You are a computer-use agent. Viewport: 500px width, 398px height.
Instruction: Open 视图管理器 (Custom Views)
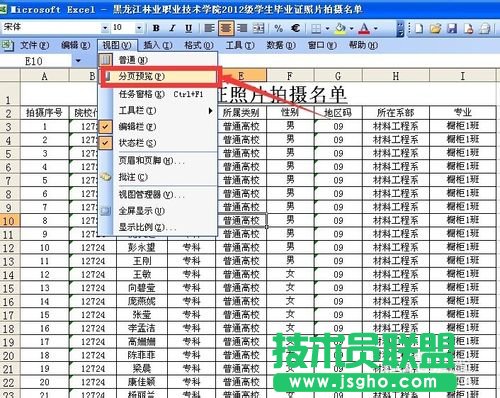(x=158, y=194)
